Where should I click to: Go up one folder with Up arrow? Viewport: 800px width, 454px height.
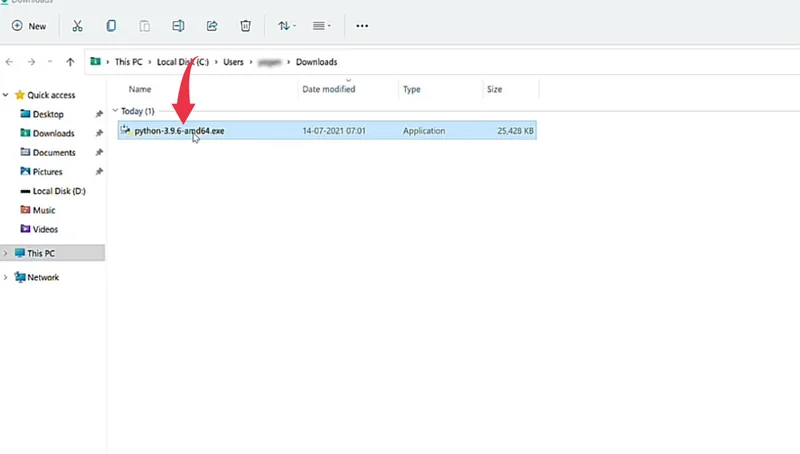[x=70, y=62]
